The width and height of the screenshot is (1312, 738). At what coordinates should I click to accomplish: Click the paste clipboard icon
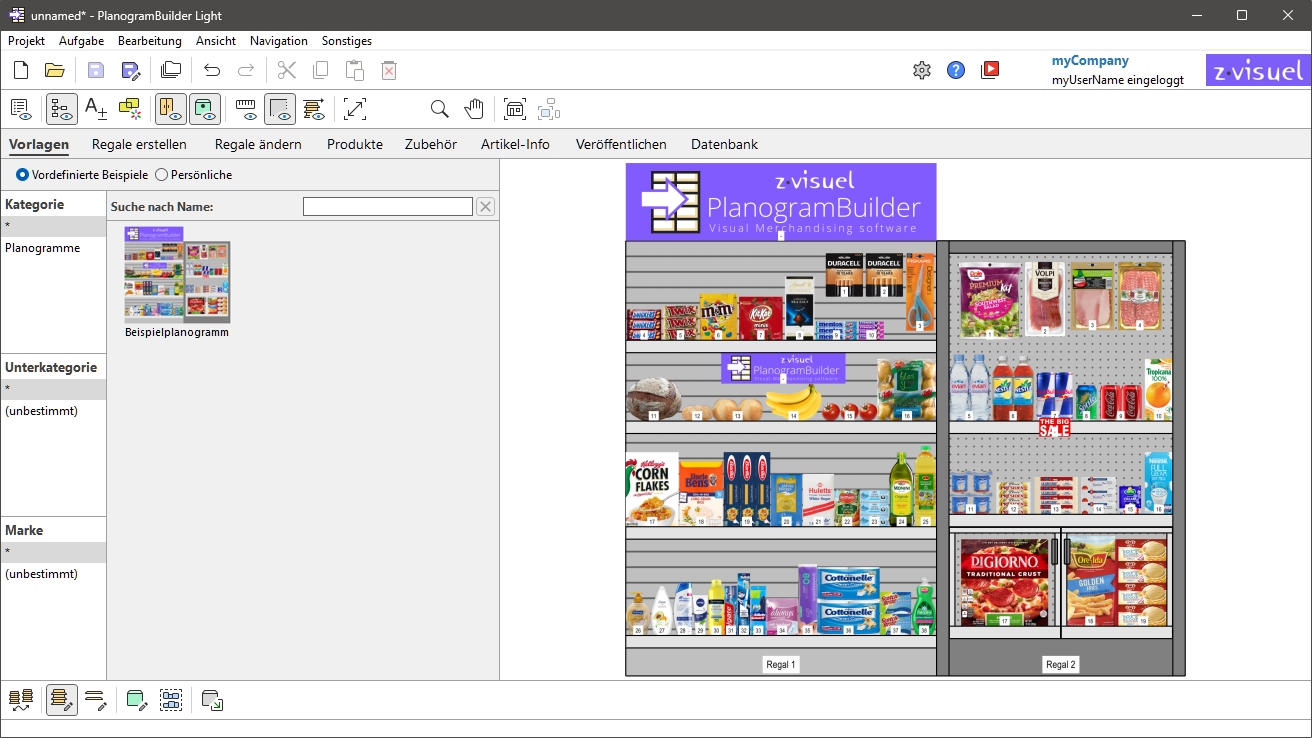coord(355,70)
